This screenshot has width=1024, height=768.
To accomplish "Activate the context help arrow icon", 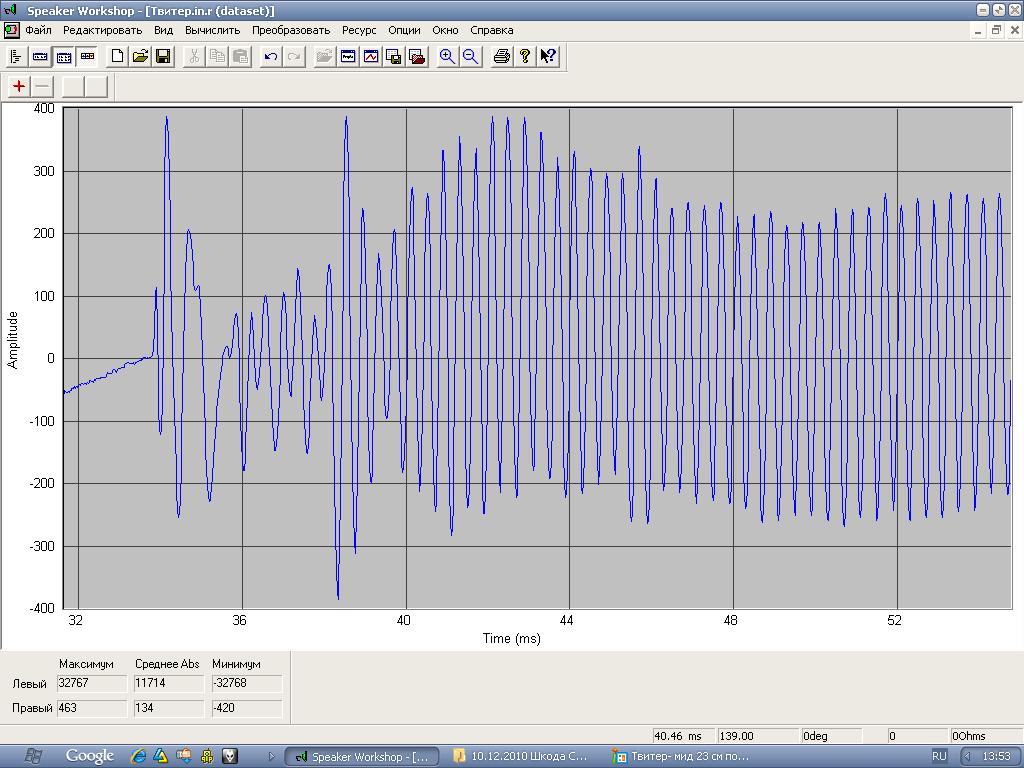I will coord(548,57).
